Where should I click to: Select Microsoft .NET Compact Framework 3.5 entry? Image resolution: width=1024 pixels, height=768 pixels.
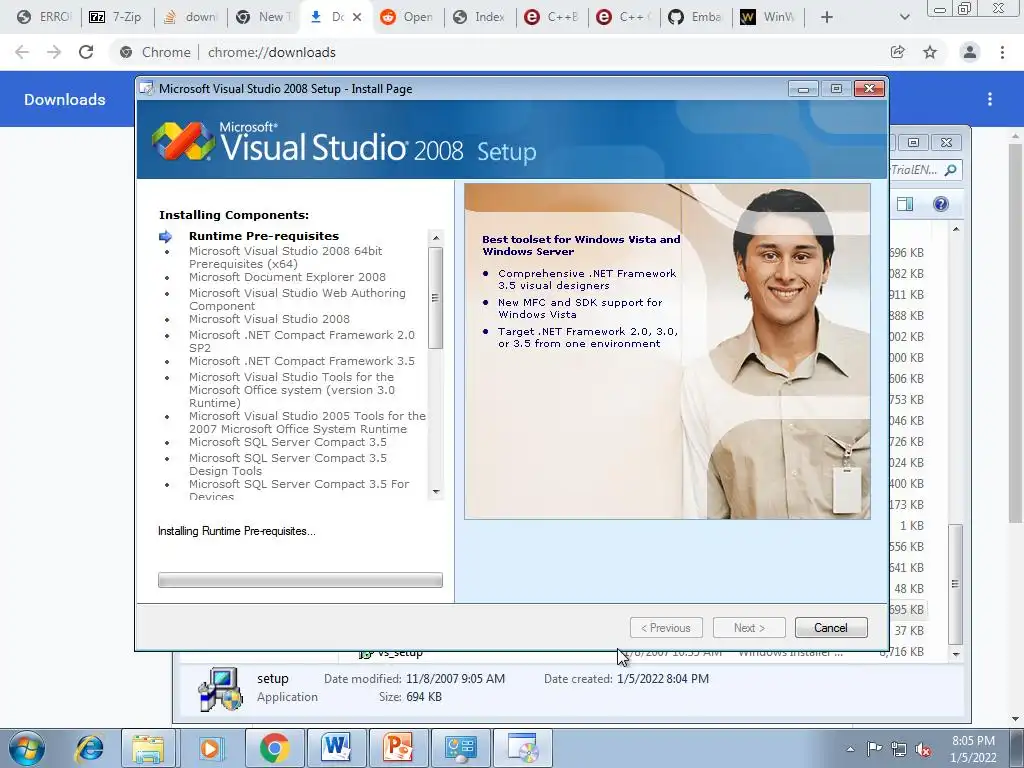tap(302, 360)
